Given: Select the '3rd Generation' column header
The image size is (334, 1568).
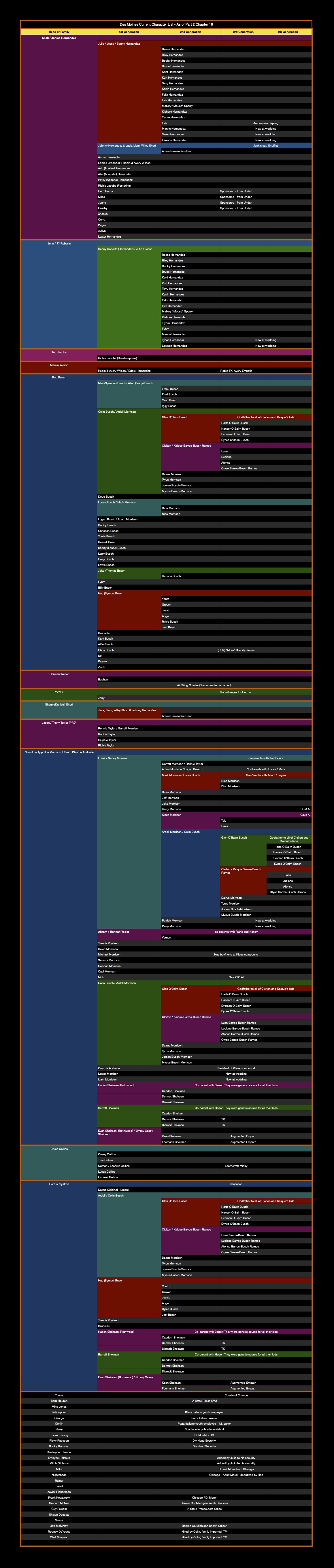Looking at the screenshot, I should click(243, 32).
